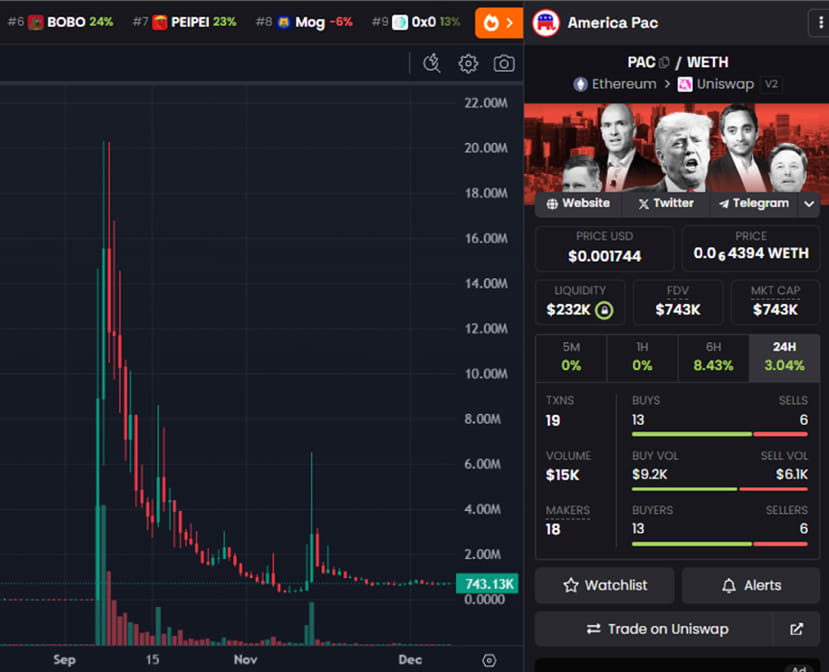Click the America Pac elephant logo
This screenshot has height=672, width=829.
tap(546, 23)
